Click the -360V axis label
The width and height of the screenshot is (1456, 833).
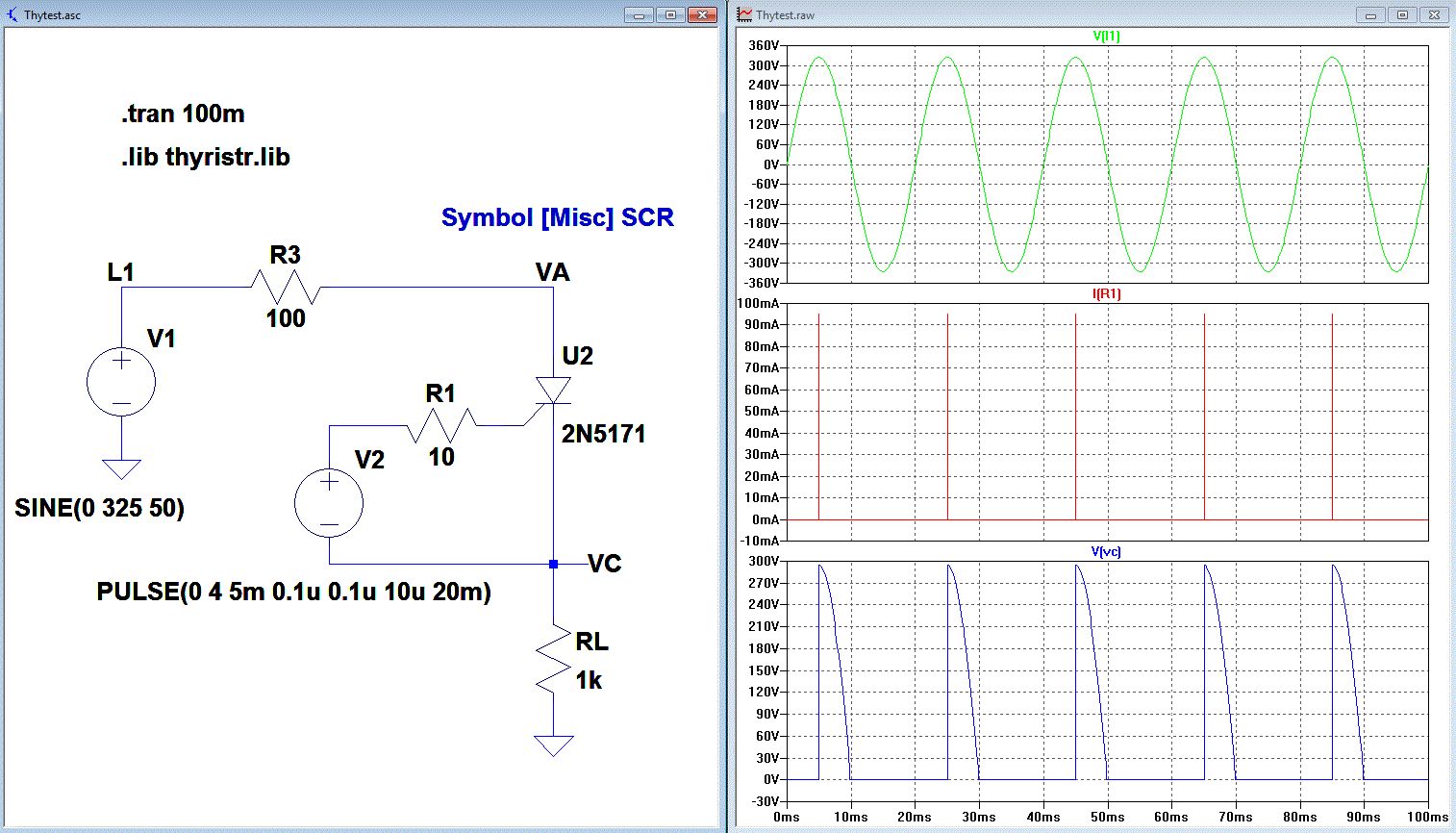point(762,283)
